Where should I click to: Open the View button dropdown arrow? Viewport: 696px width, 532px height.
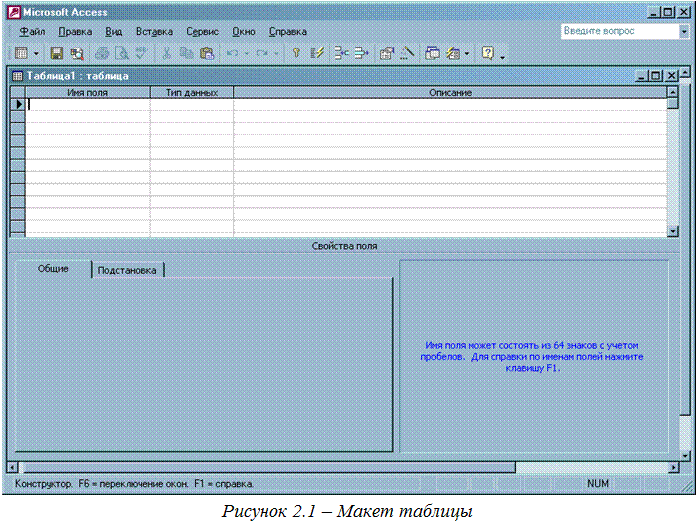point(36,54)
